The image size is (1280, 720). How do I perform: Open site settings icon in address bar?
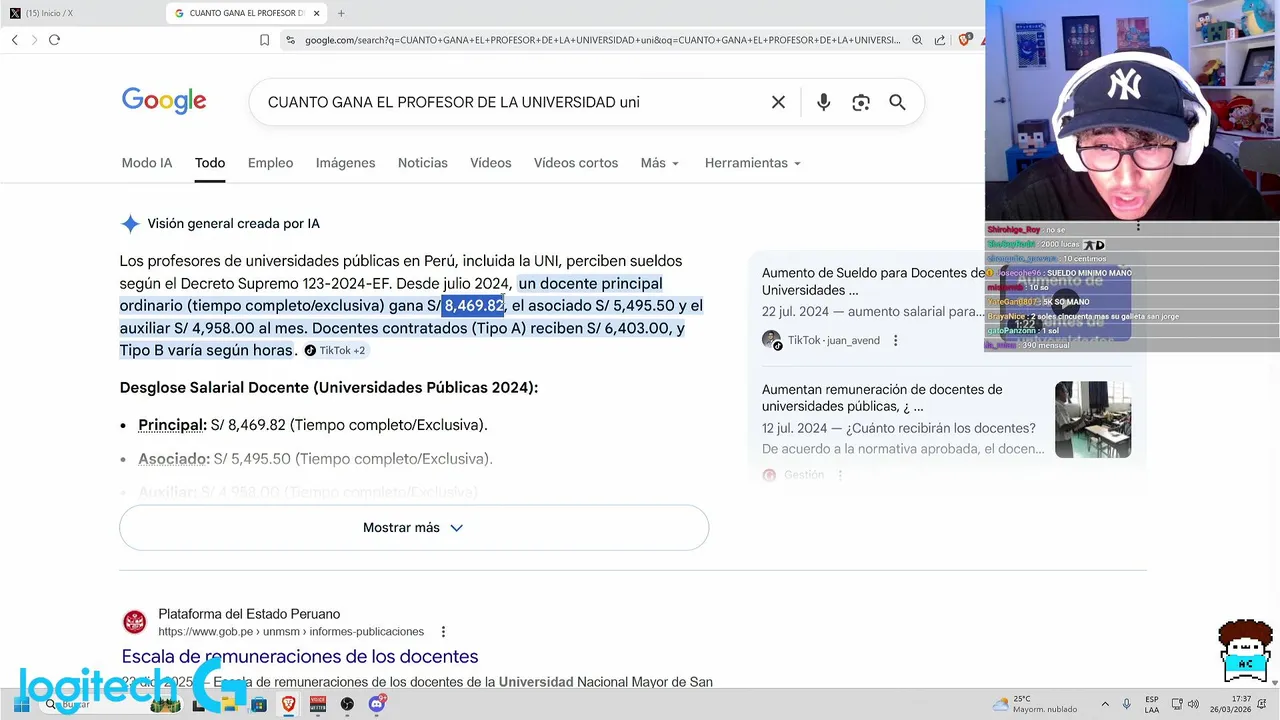[290, 40]
